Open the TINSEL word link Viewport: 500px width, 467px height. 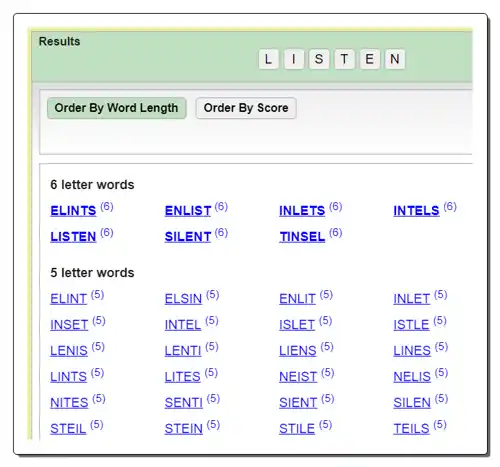click(x=302, y=237)
